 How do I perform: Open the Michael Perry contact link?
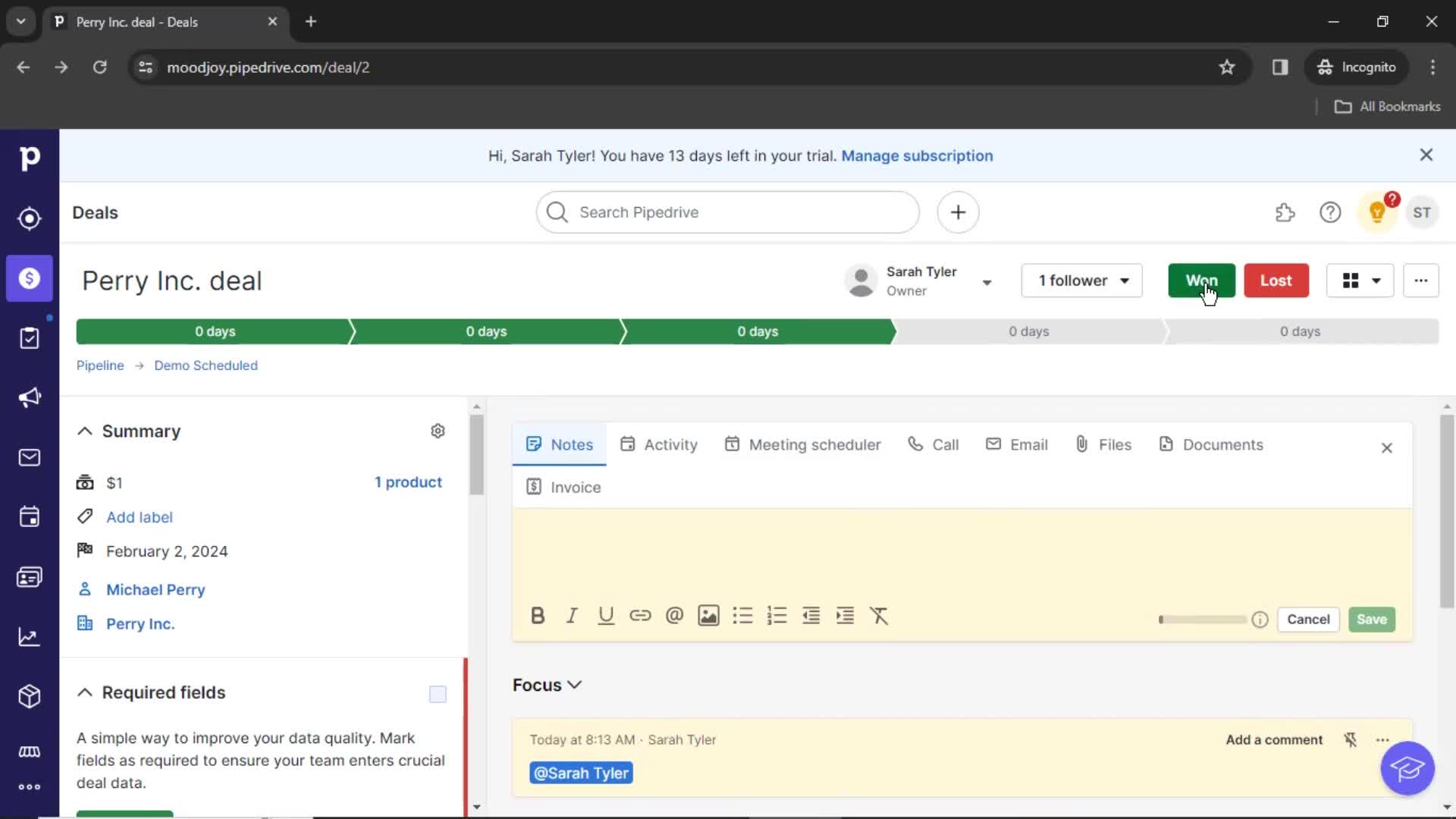point(155,589)
